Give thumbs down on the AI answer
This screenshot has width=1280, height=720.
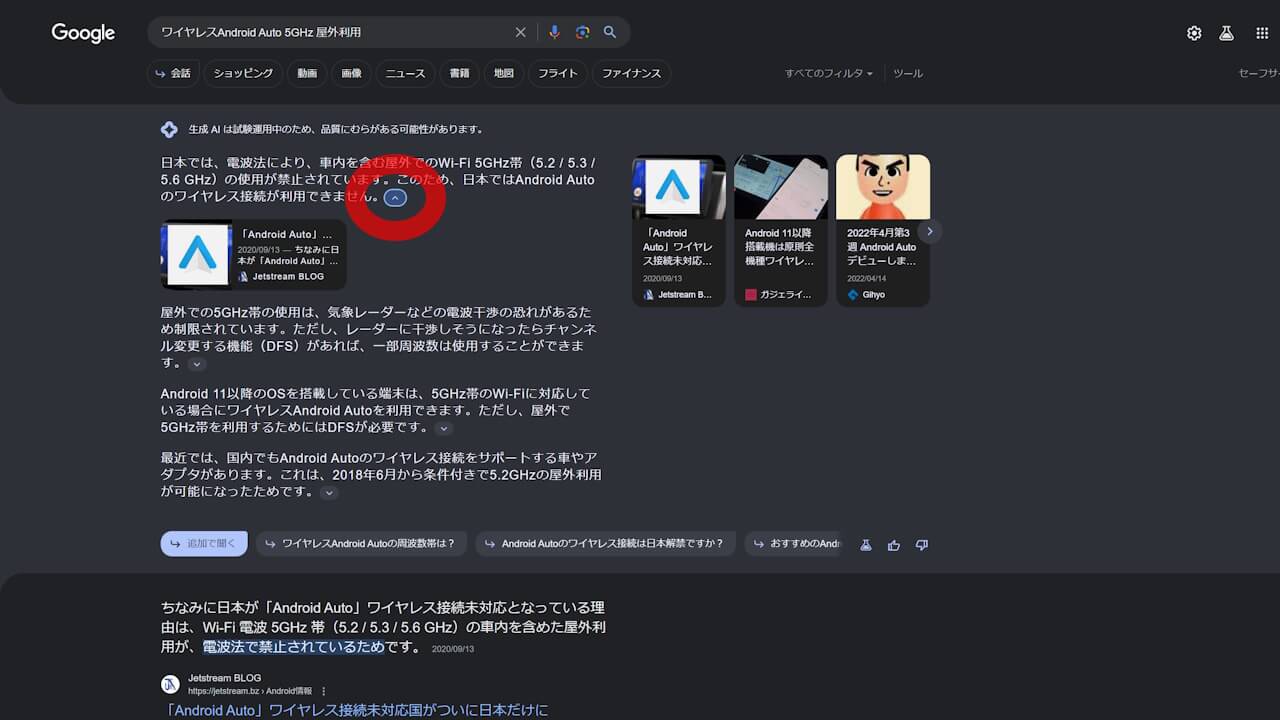[921, 544]
